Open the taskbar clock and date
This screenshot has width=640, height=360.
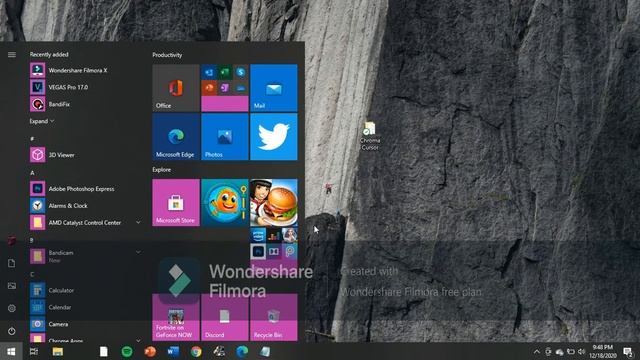[602, 351]
